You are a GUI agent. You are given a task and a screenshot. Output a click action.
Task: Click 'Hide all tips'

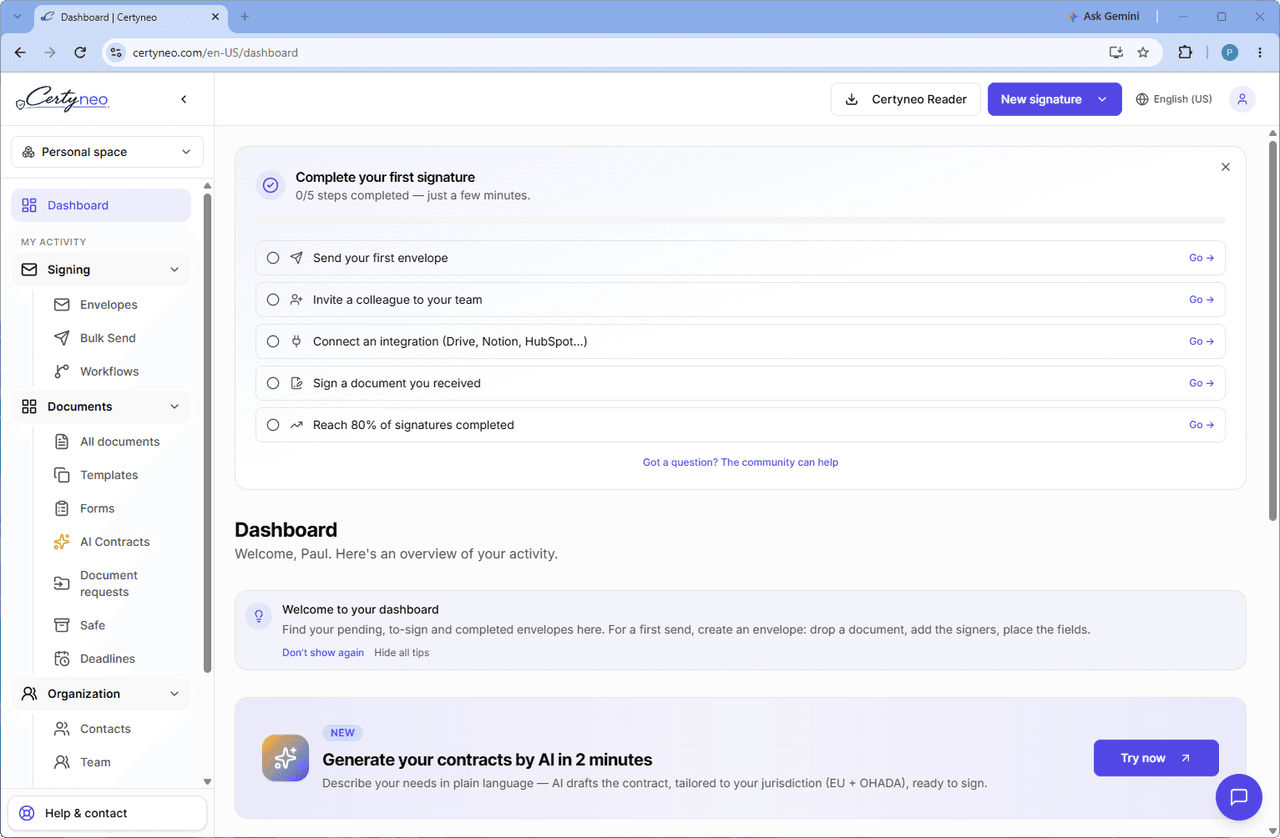(402, 653)
